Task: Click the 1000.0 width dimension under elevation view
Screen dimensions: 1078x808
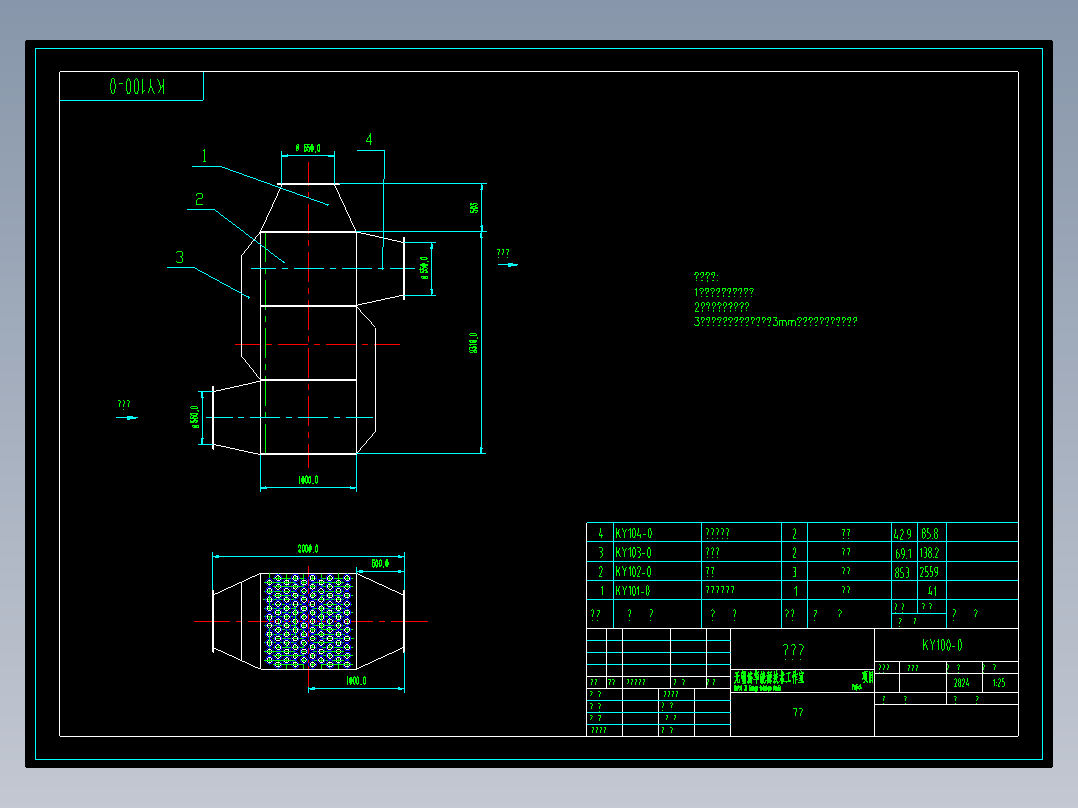Action: coord(308,480)
